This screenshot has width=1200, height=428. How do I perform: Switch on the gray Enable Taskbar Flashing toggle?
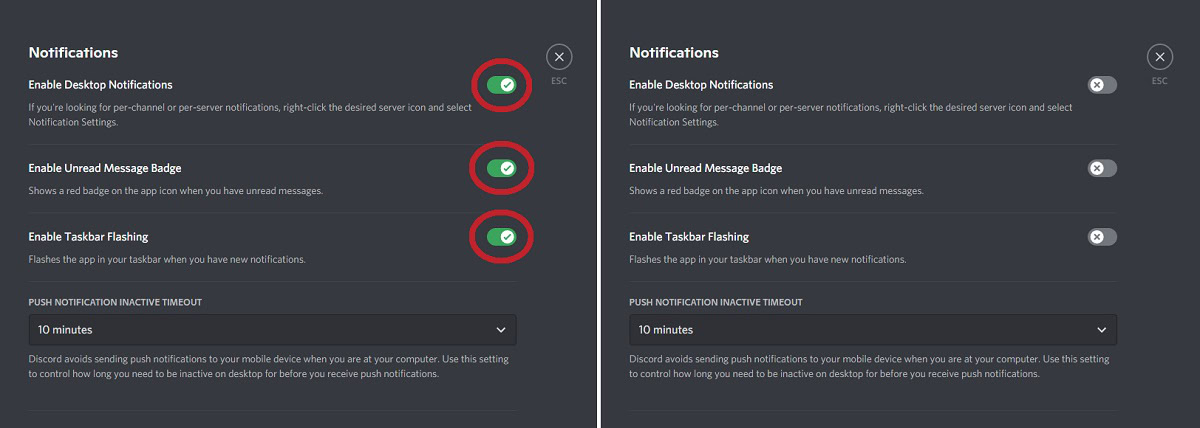coord(1102,237)
